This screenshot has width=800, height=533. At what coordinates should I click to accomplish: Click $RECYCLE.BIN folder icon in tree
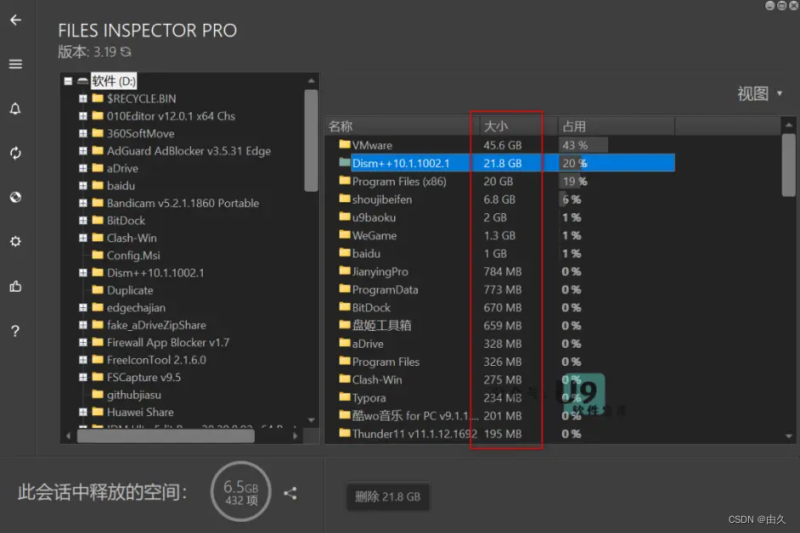click(98, 98)
